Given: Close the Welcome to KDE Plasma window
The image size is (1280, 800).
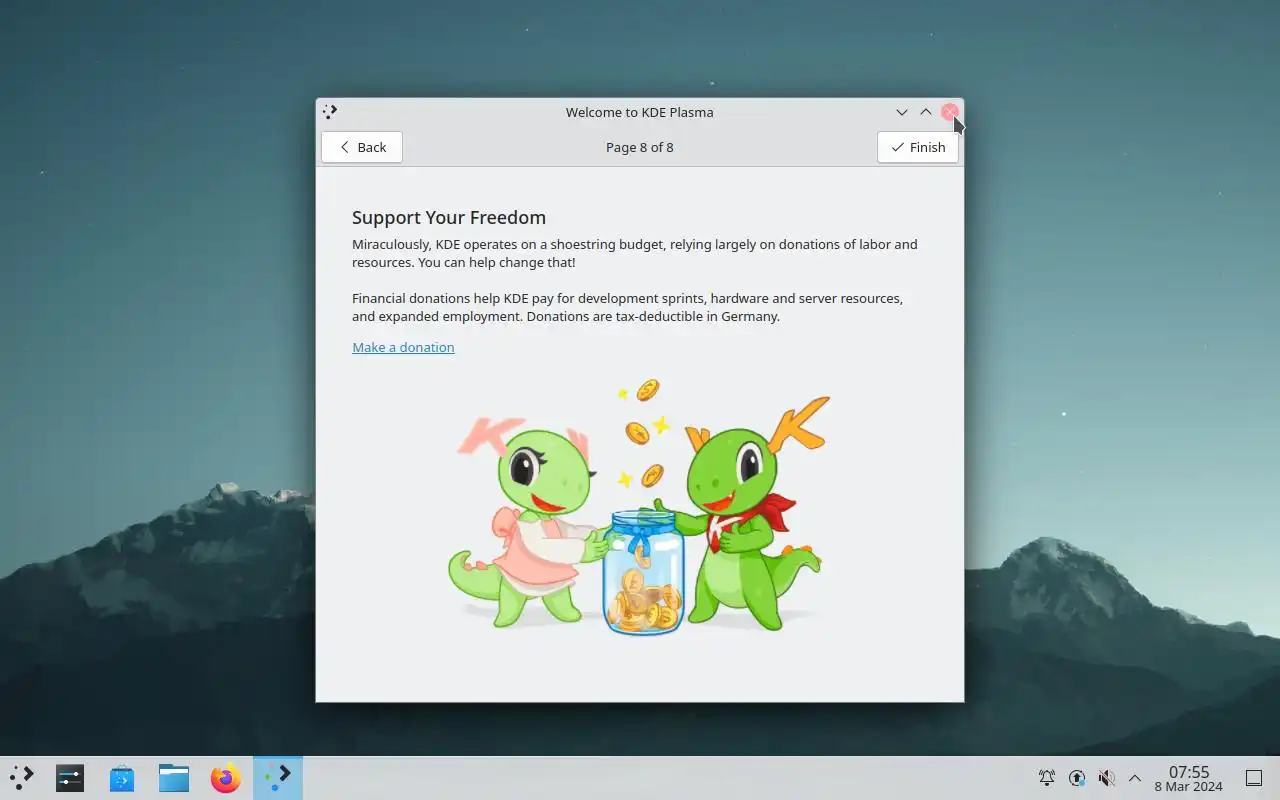Looking at the screenshot, I should coord(950,112).
